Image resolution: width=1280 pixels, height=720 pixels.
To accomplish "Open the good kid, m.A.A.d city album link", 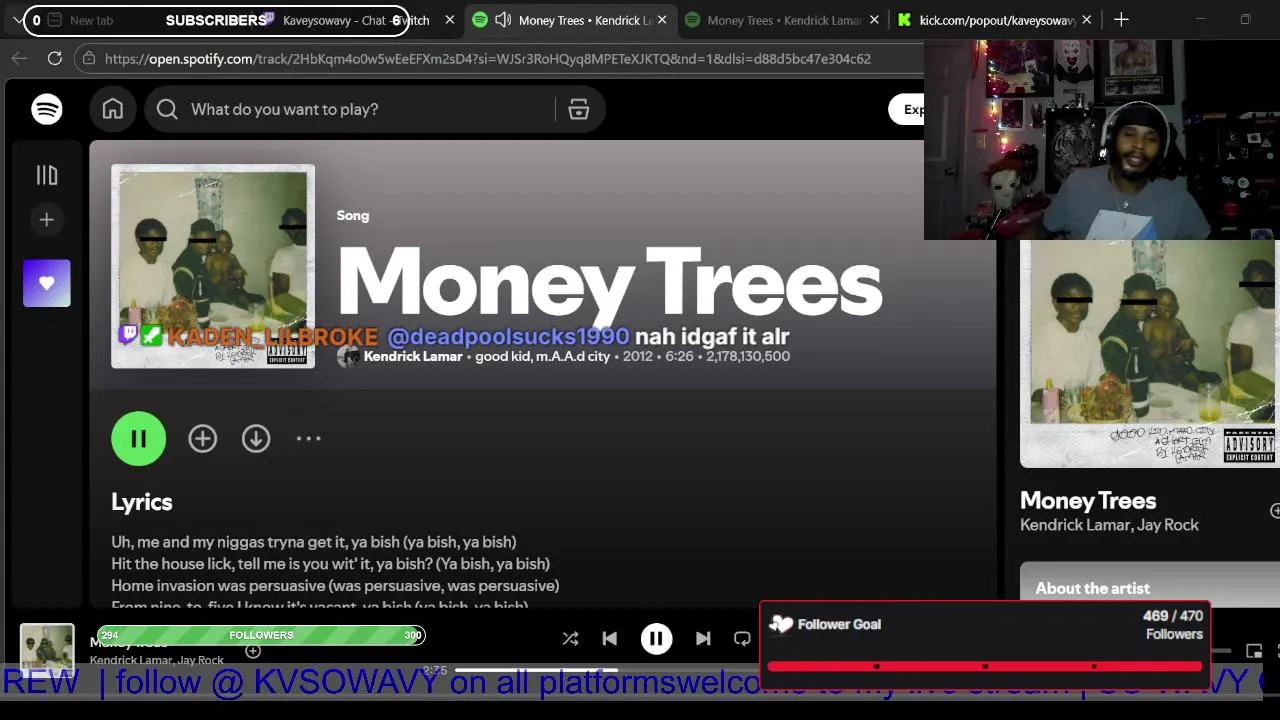I will tap(542, 356).
